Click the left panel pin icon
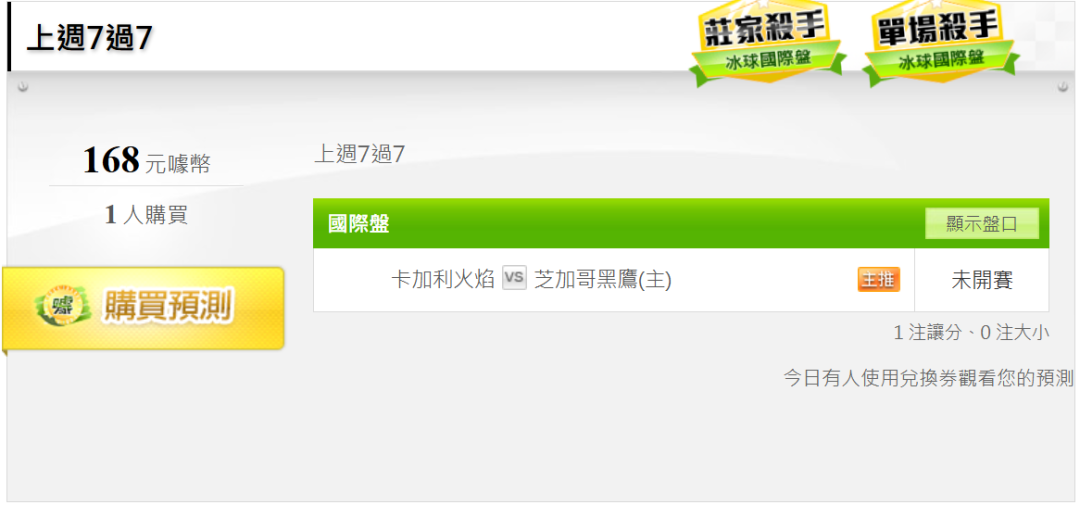This screenshot has width=1080, height=505. pyautogui.click(x=23, y=87)
